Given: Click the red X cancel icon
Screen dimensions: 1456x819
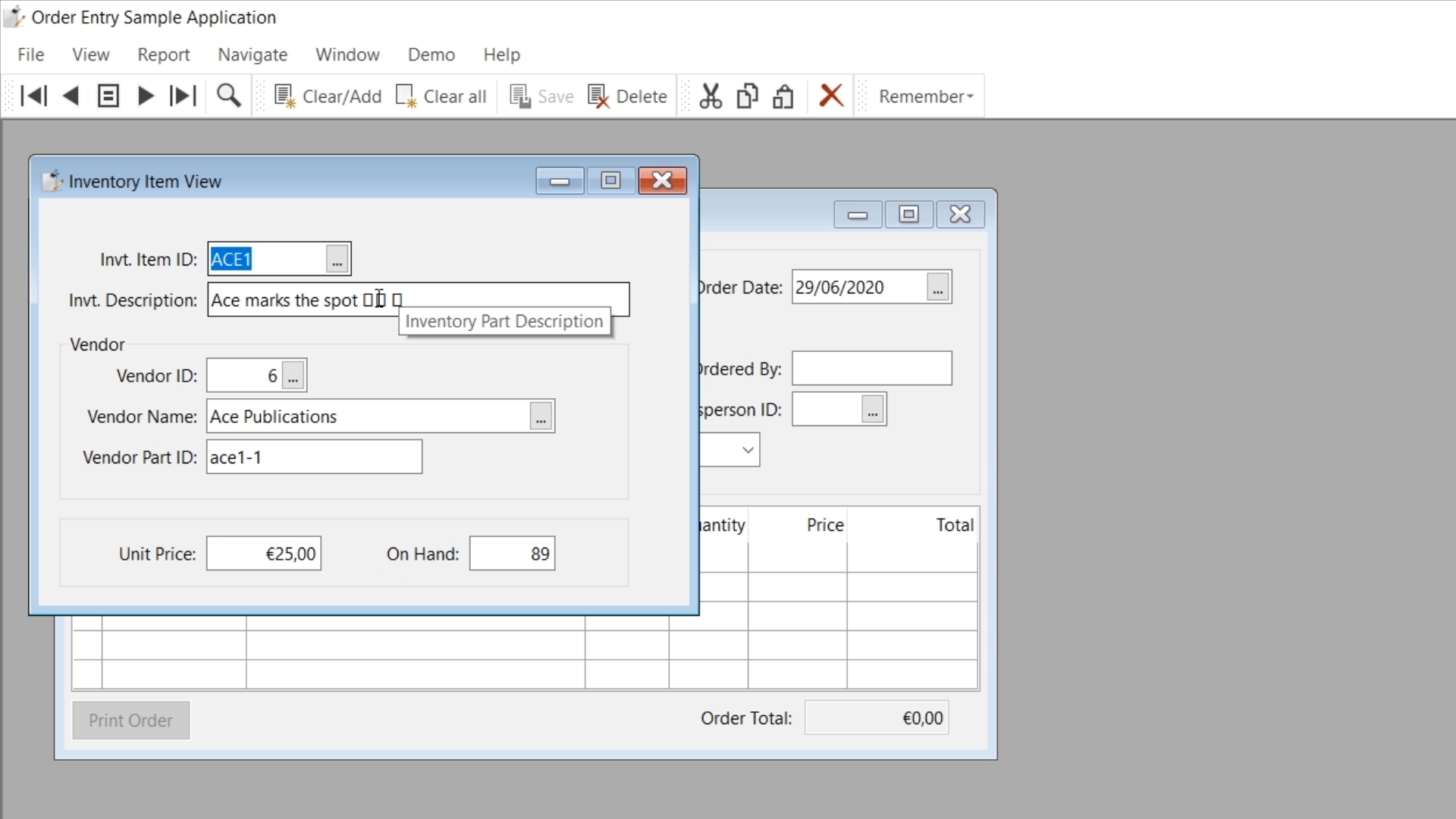Looking at the screenshot, I should (832, 96).
